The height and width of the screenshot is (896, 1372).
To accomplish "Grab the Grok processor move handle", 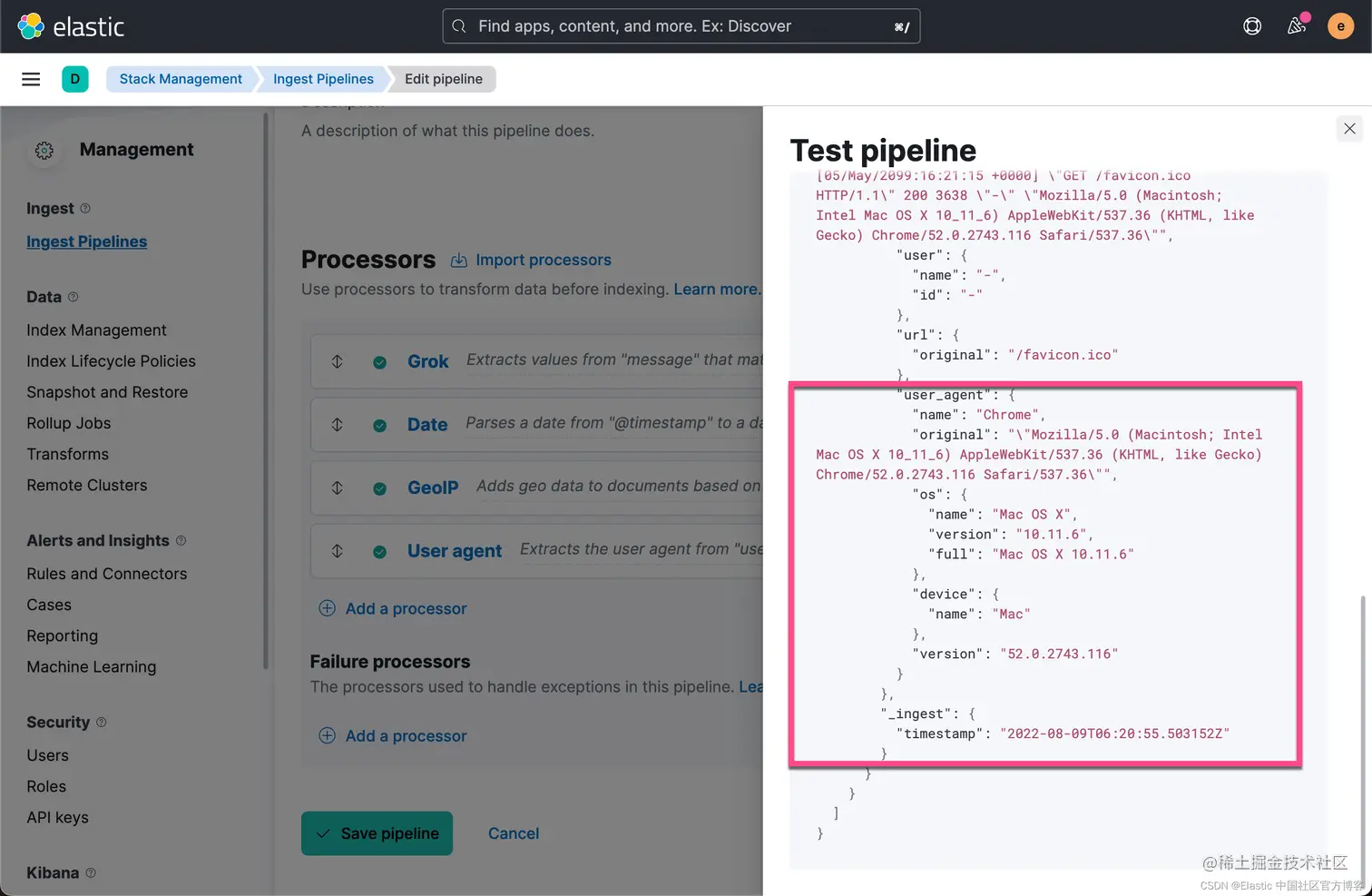I will (x=337, y=361).
